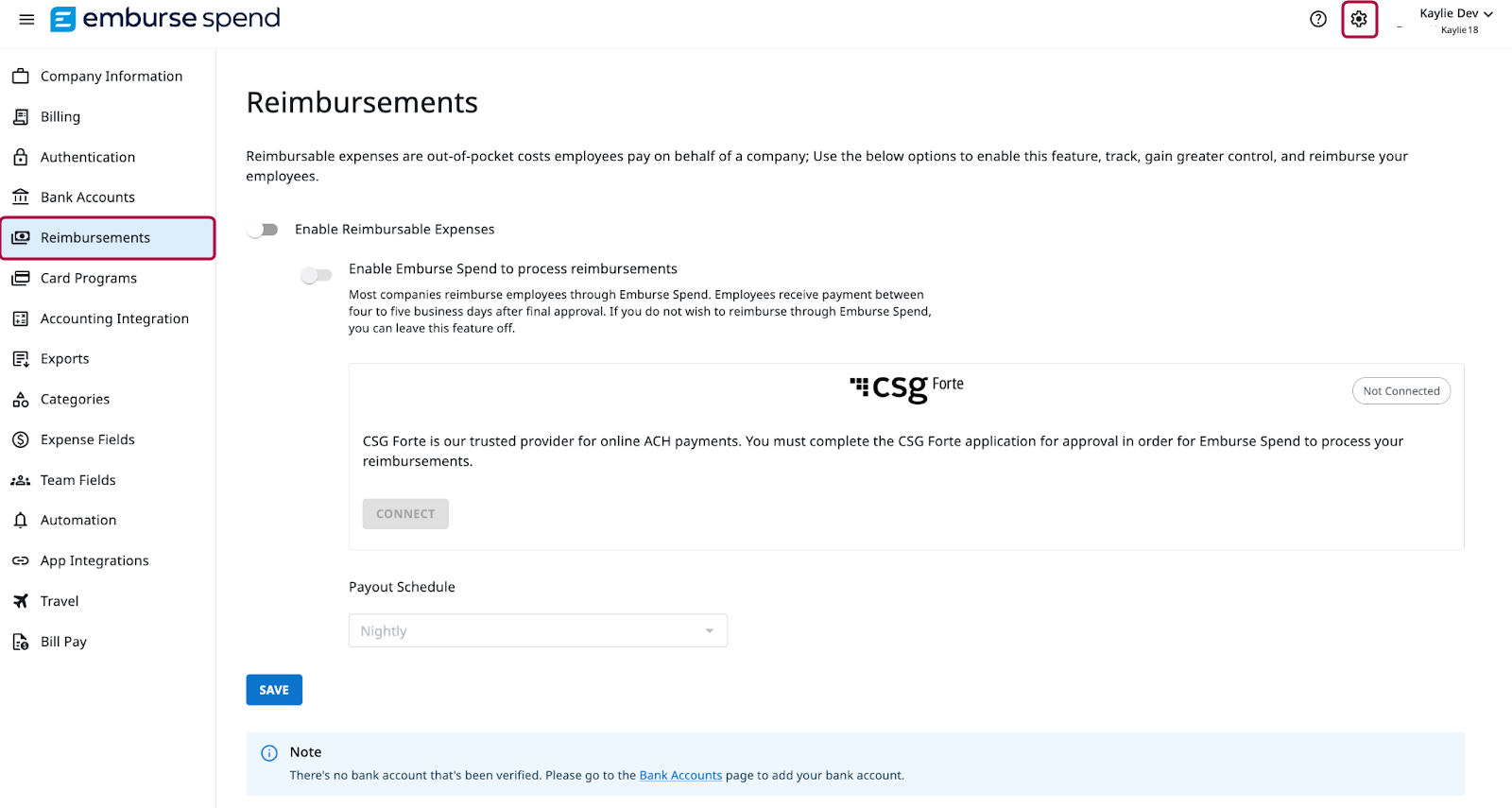This screenshot has height=808, width=1512.
Task: Click the Authentication lock icon
Action: pyautogui.click(x=21, y=156)
